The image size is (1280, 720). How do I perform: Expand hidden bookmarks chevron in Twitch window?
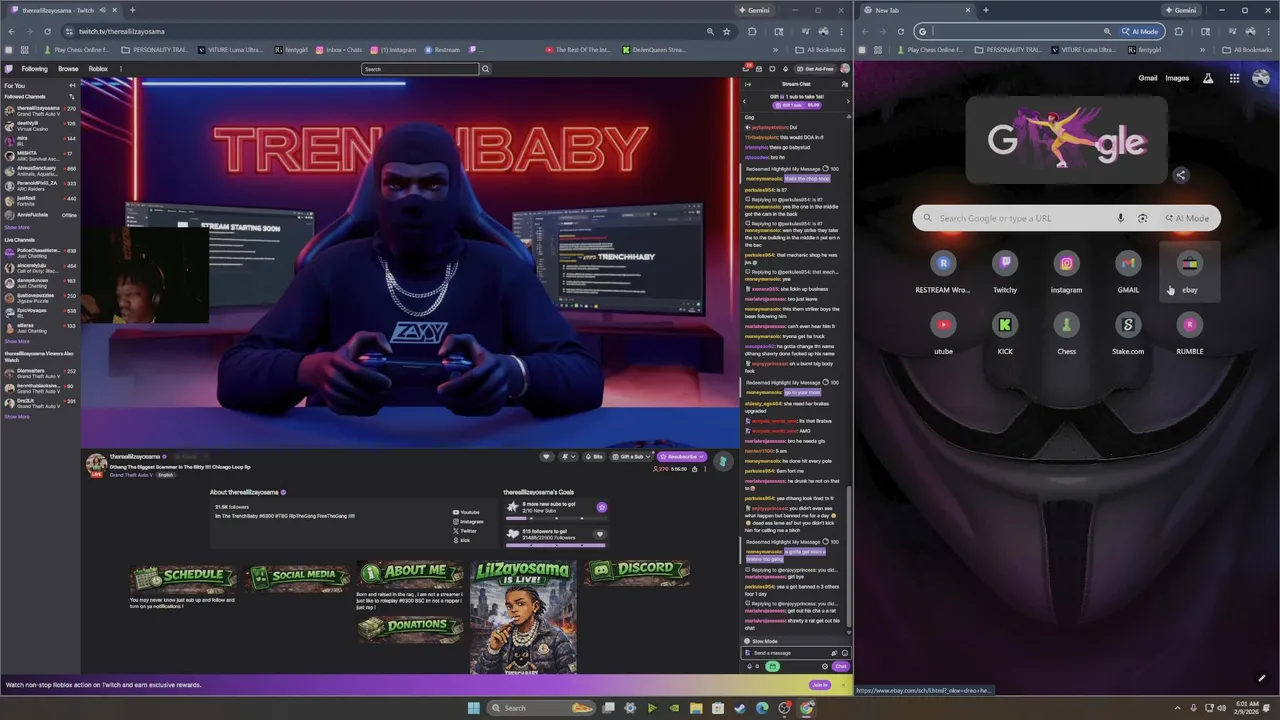point(775,49)
